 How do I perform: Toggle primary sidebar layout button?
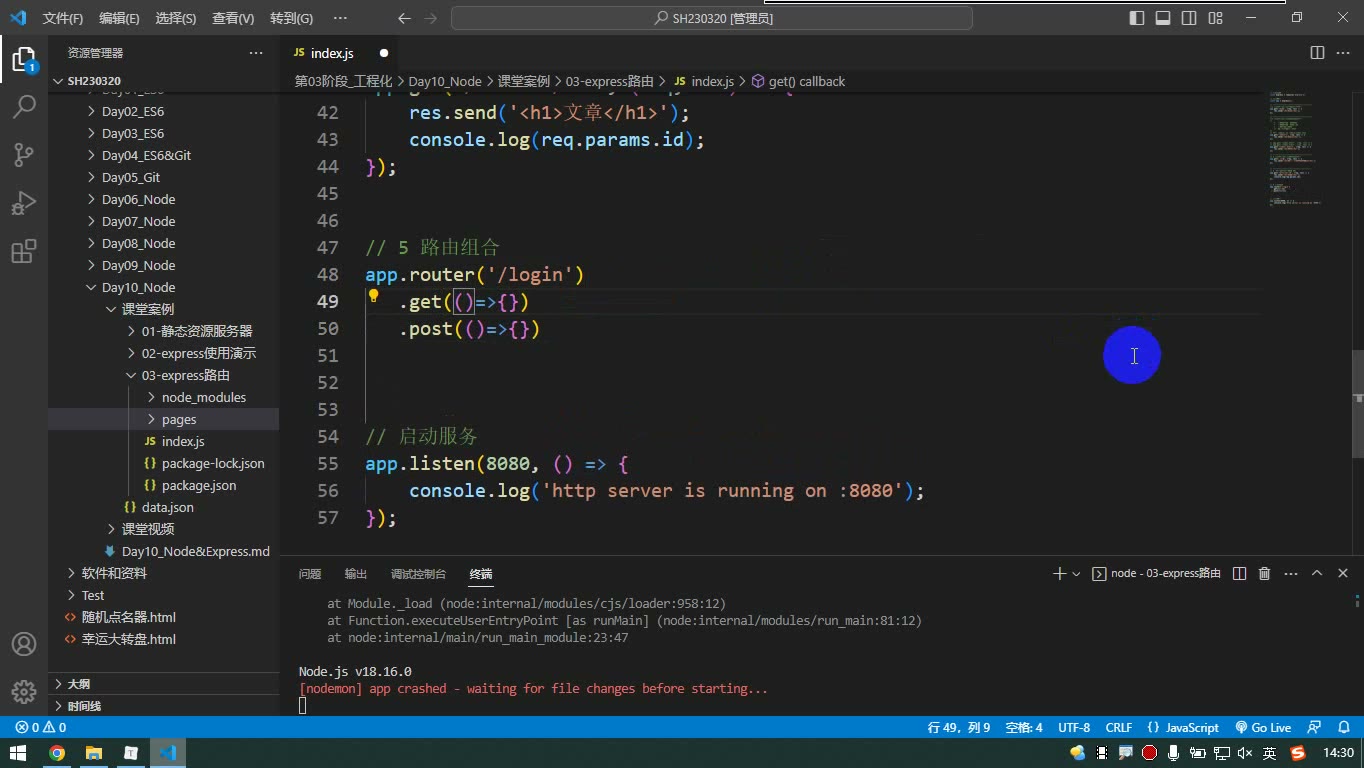tap(1137, 18)
